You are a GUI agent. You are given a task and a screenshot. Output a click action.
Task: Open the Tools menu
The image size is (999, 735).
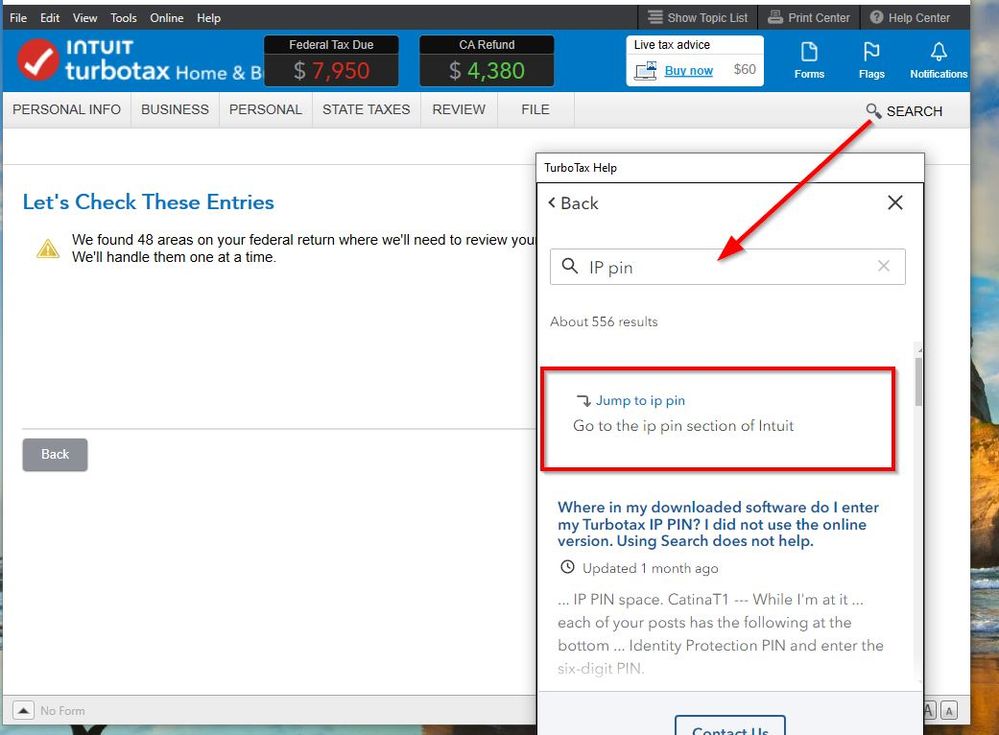tap(123, 18)
